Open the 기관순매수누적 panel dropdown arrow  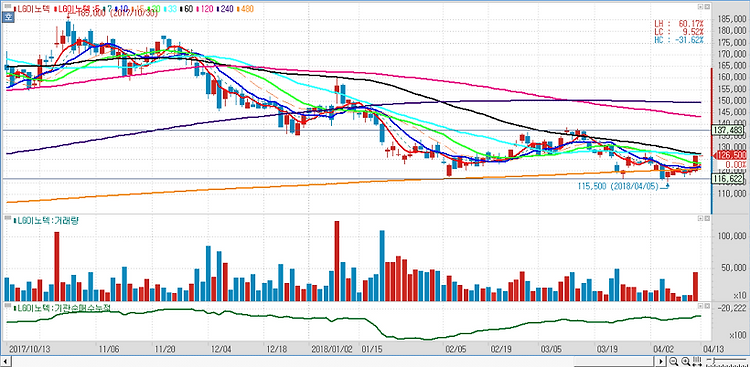700,305
